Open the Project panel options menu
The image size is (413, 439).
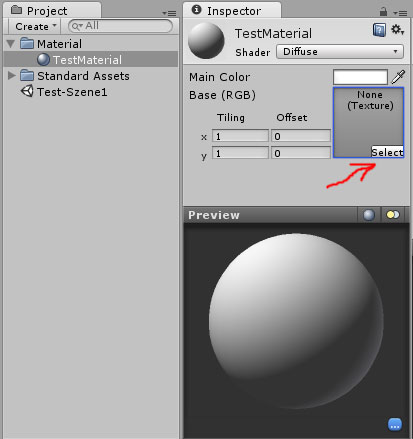click(169, 13)
